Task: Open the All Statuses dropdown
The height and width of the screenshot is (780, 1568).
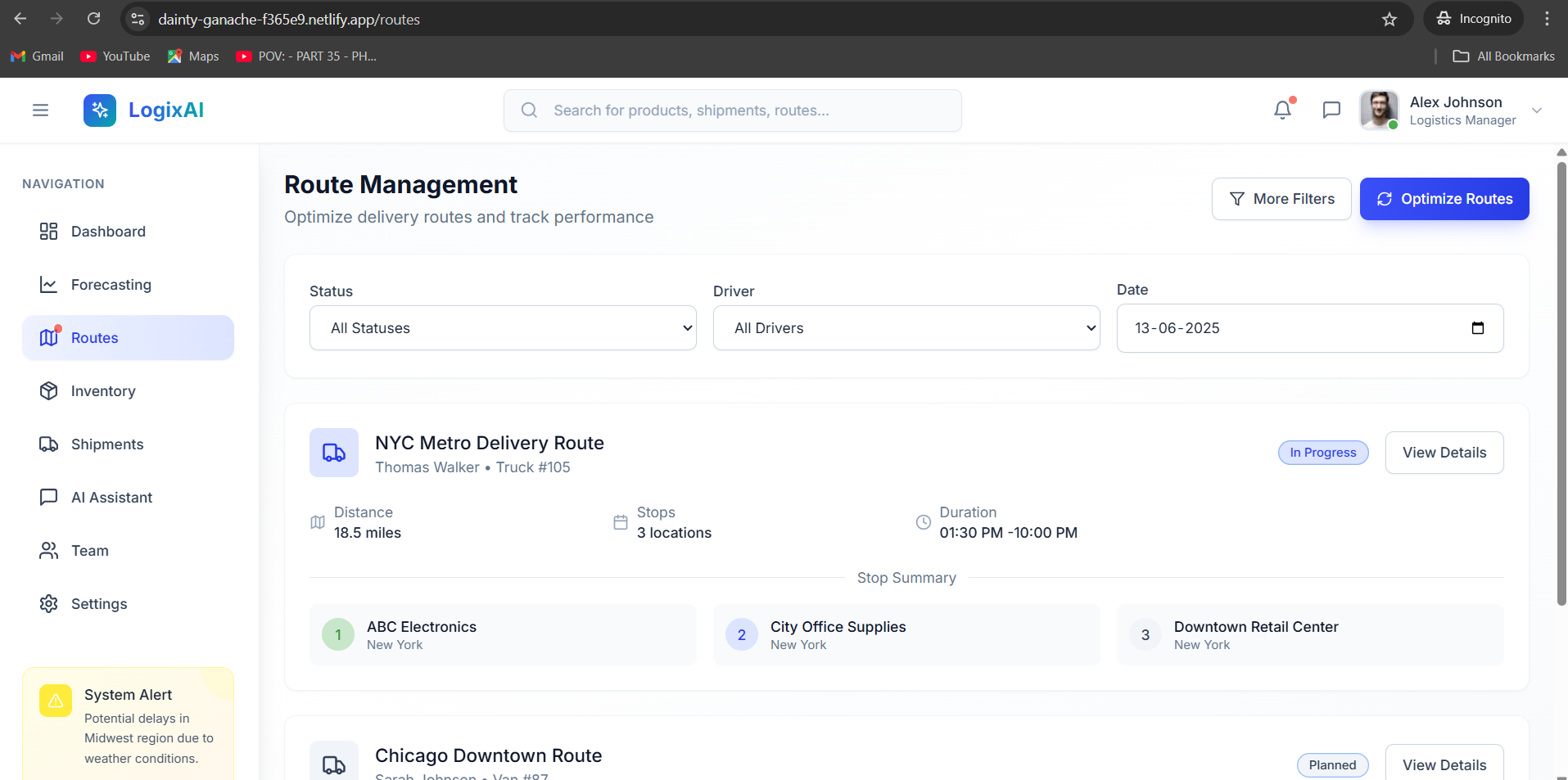Action: tap(503, 328)
